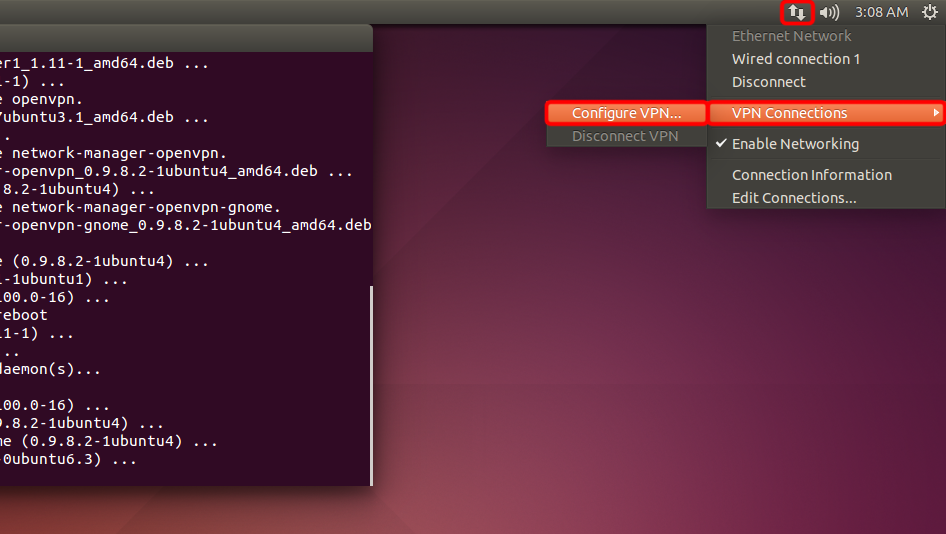Click the Ethernet Network header label
The image size is (946, 534).
pos(791,36)
